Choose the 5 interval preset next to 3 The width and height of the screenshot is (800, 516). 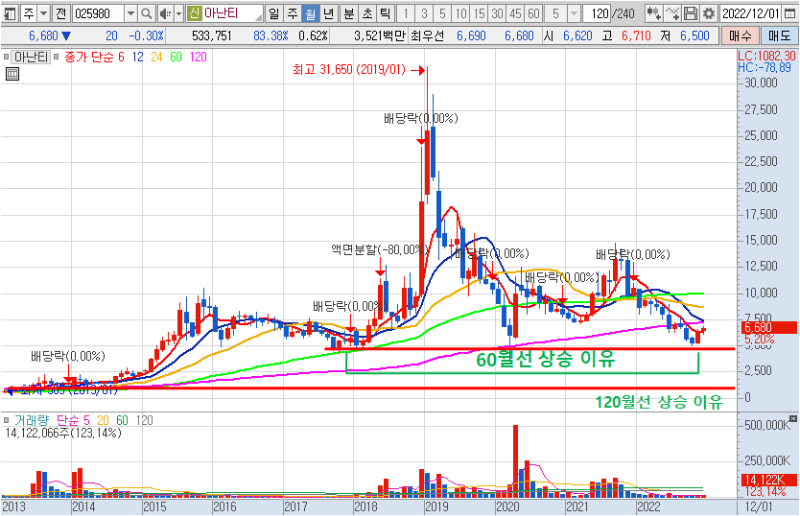(442, 13)
